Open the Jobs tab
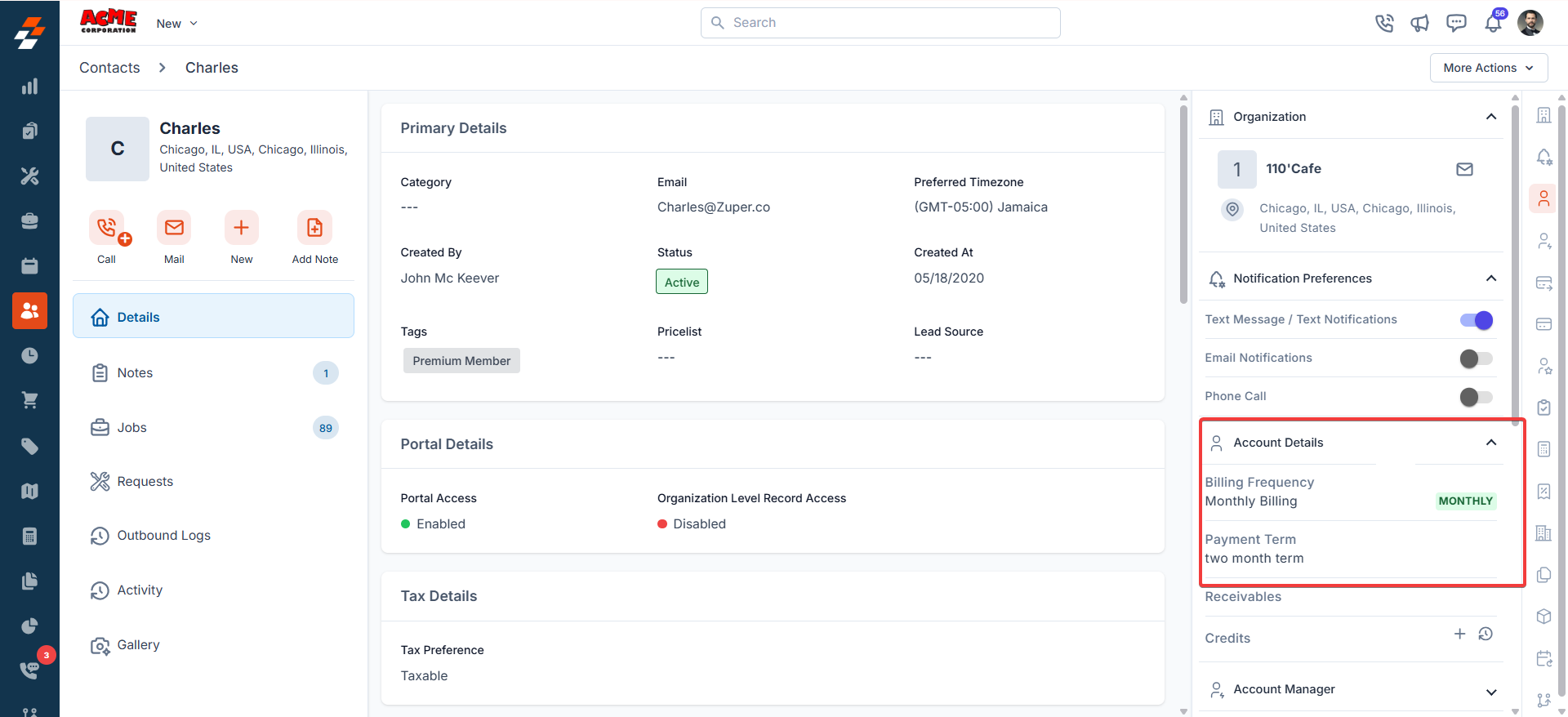The height and width of the screenshot is (717, 1568). (213, 428)
